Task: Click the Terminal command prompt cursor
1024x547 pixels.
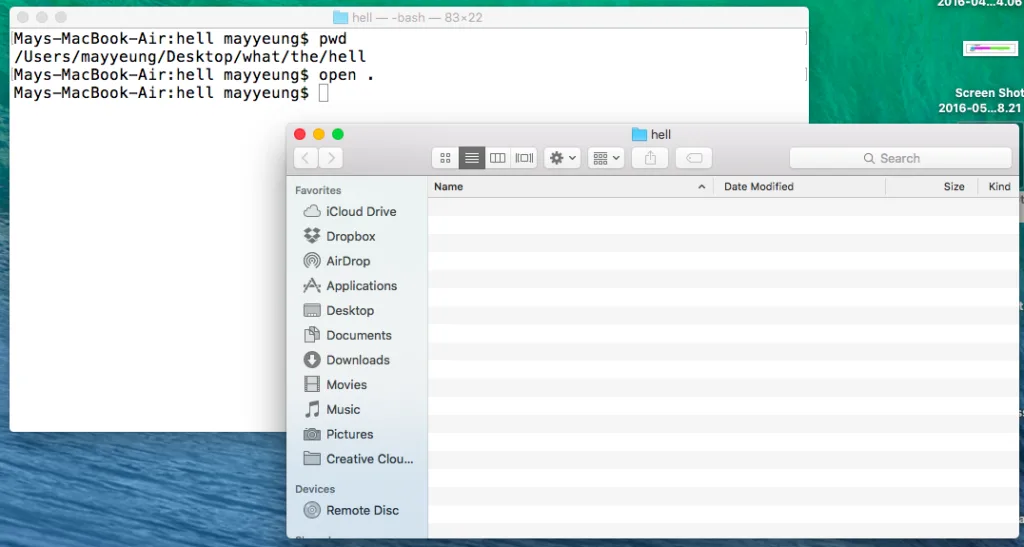Action: point(324,93)
